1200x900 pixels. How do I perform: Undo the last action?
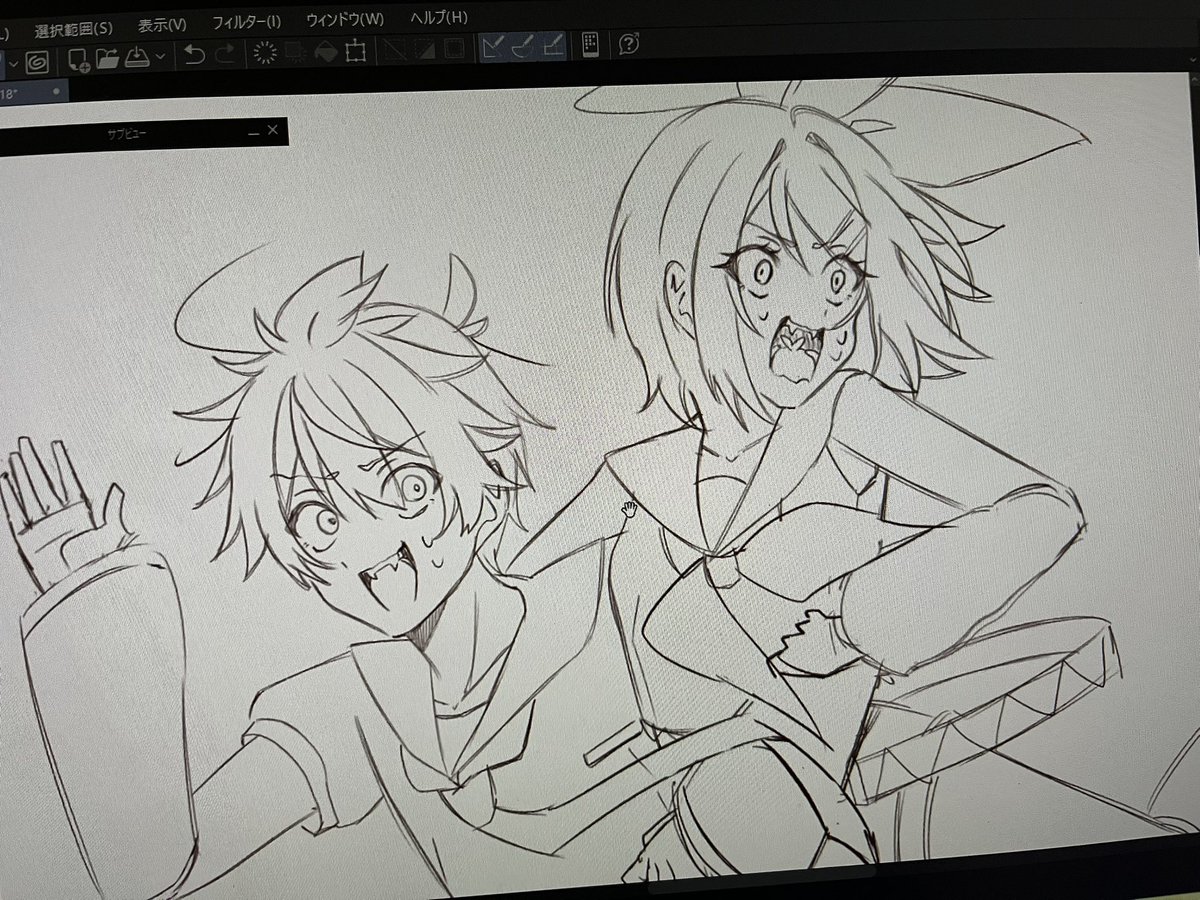(194, 55)
